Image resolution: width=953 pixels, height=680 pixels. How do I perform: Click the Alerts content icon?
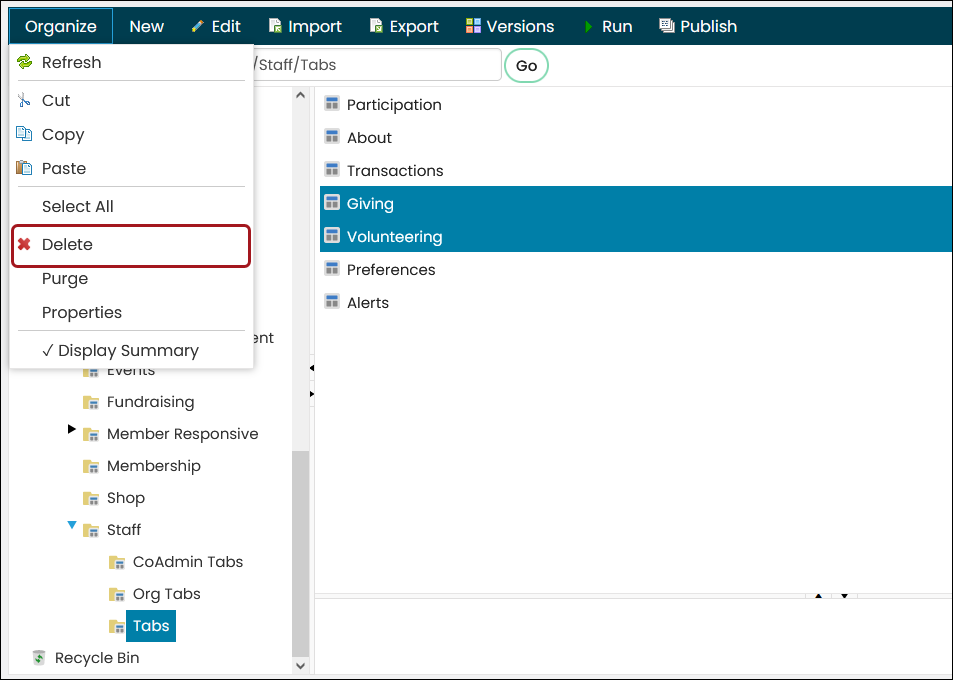332,301
